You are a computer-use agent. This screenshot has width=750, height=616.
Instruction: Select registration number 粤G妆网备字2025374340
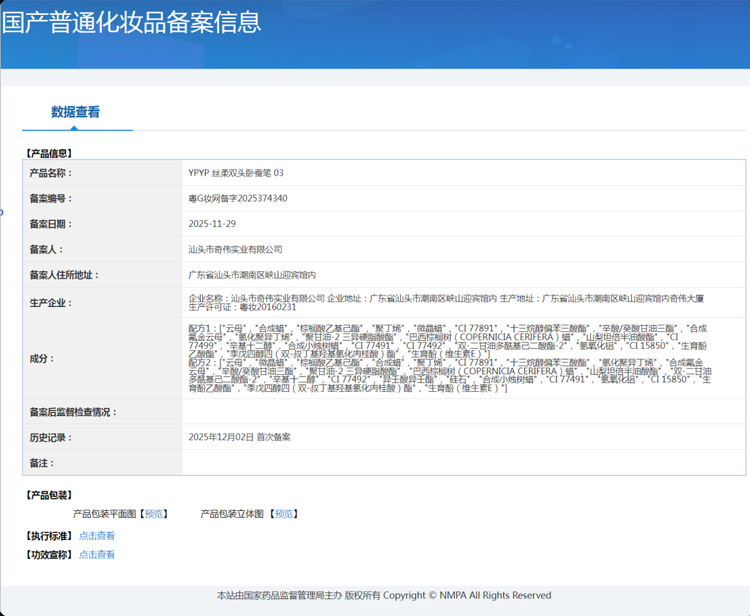point(238,198)
